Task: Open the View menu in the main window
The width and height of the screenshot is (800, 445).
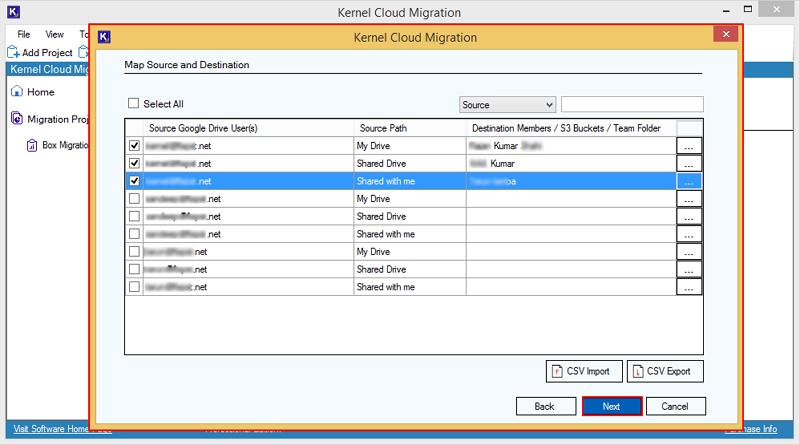Action: [x=55, y=34]
